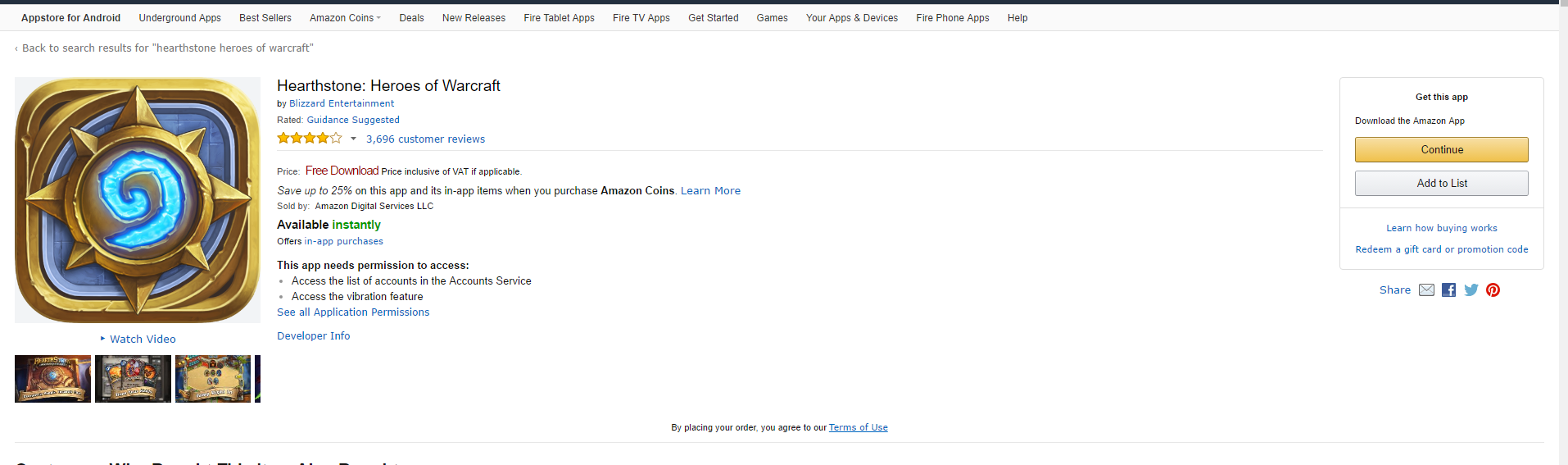Open Terms of Use link

pyautogui.click(x=858, y=427)
